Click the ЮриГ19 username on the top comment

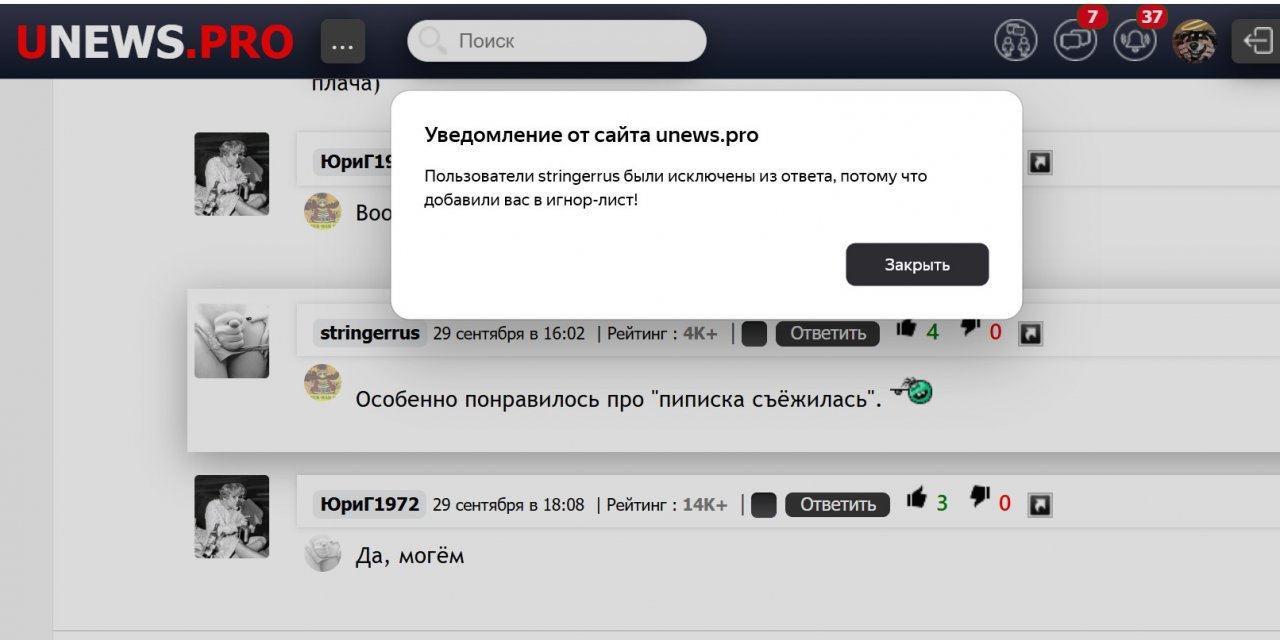(353, 163)
